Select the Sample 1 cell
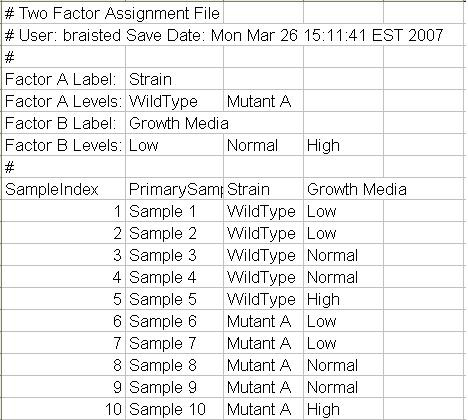The width and height of the screenshot is (468, 420). (x=174, y=211)
